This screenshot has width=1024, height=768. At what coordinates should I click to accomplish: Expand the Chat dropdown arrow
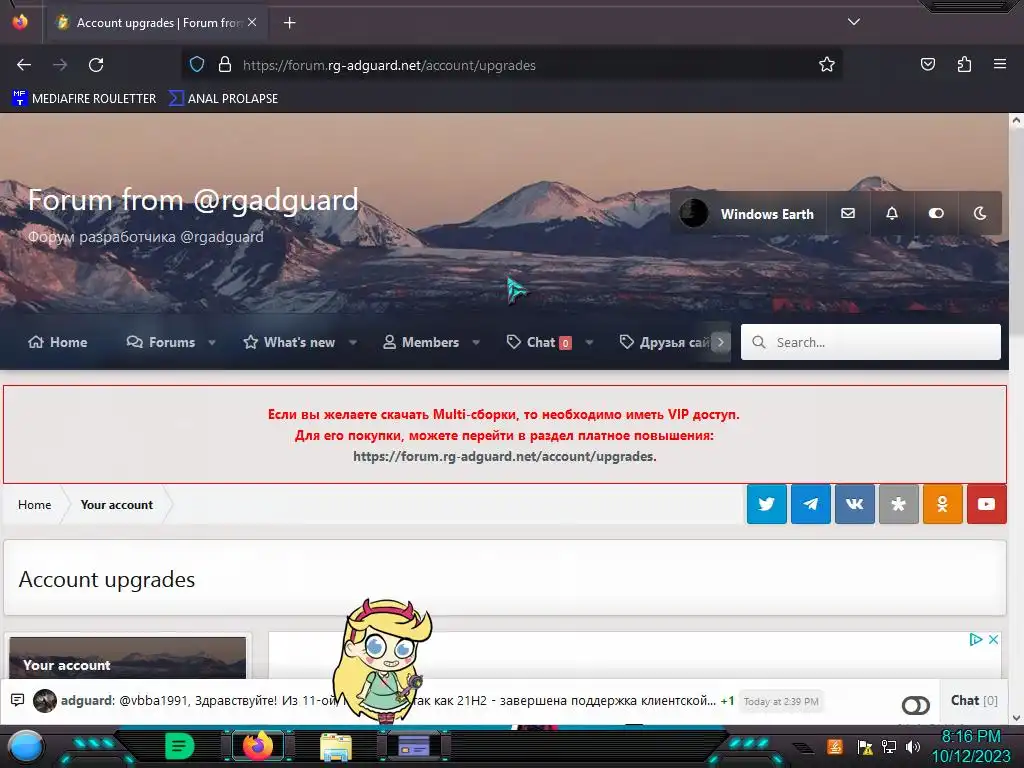click(x=589, y=342)
